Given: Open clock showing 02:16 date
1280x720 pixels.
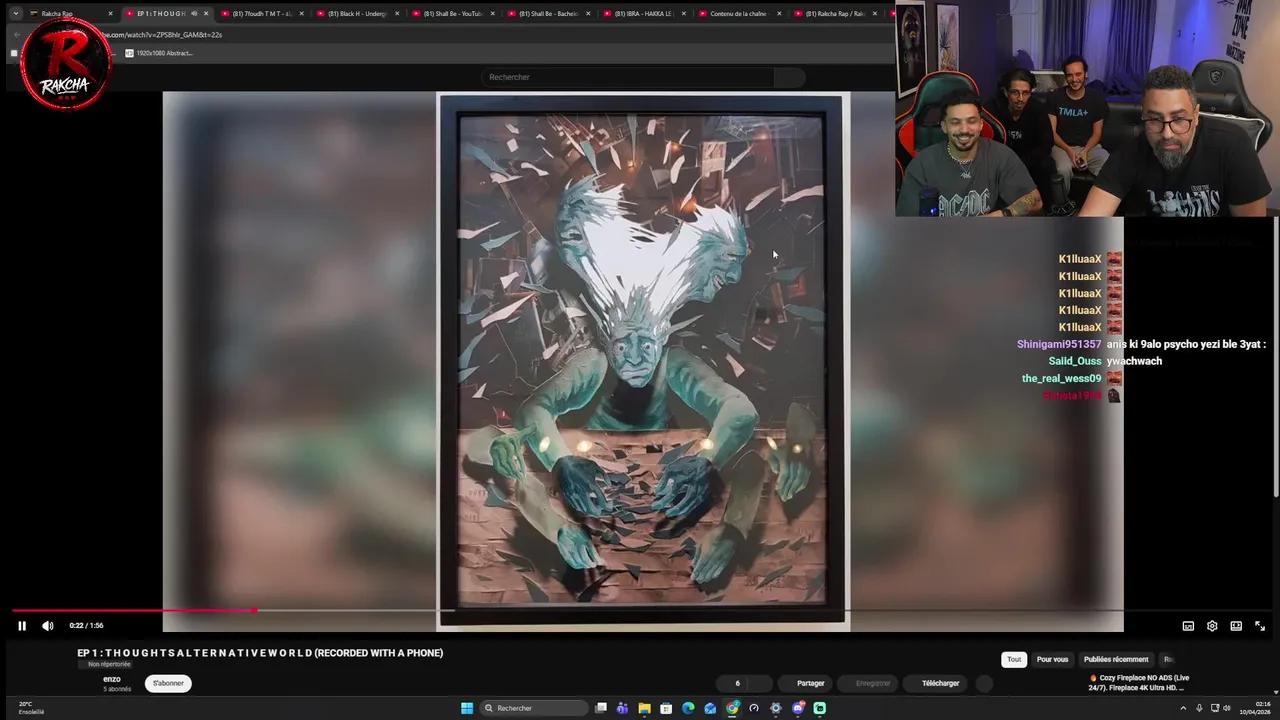Looking at the screenshot, I should pos(1255,708).
